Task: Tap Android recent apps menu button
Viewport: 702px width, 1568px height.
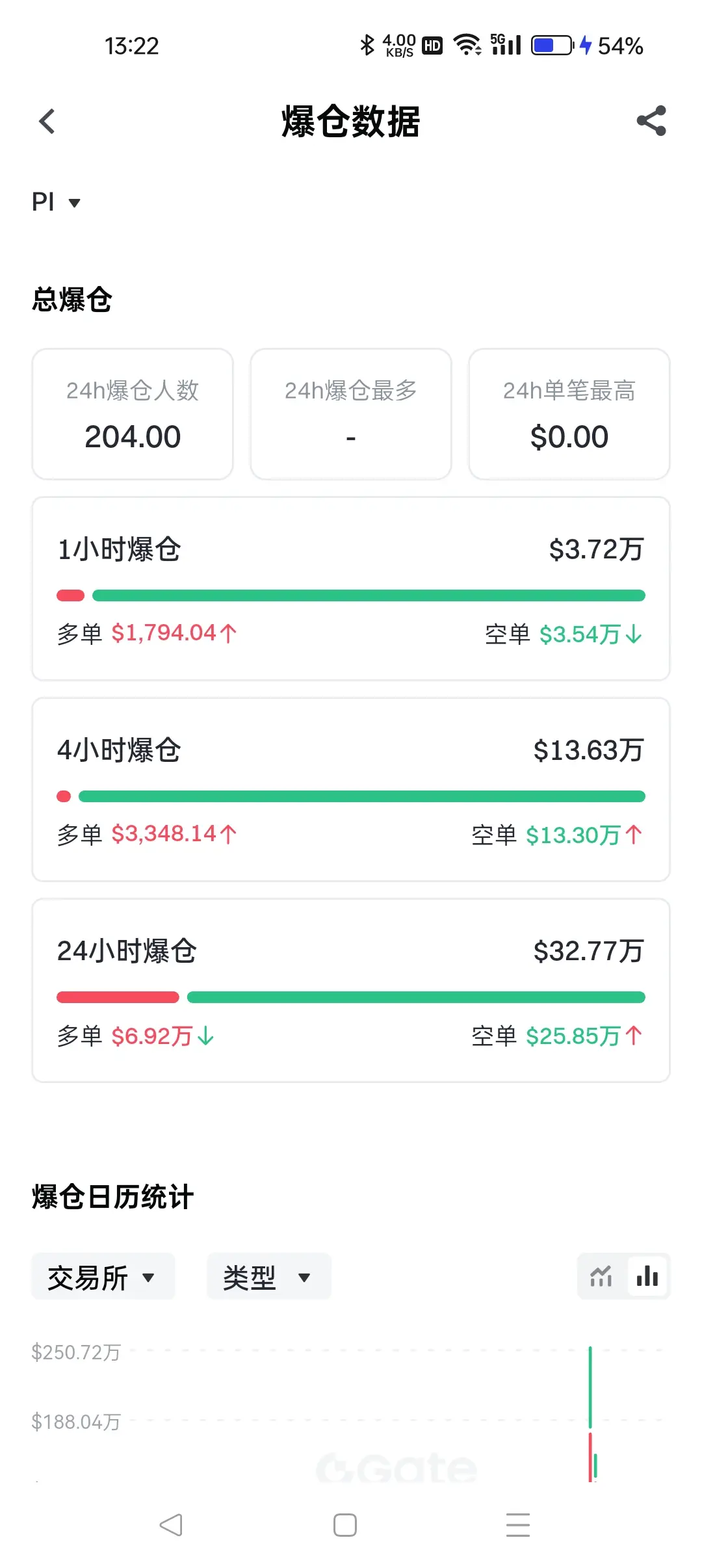Action: pos(518,1525)
